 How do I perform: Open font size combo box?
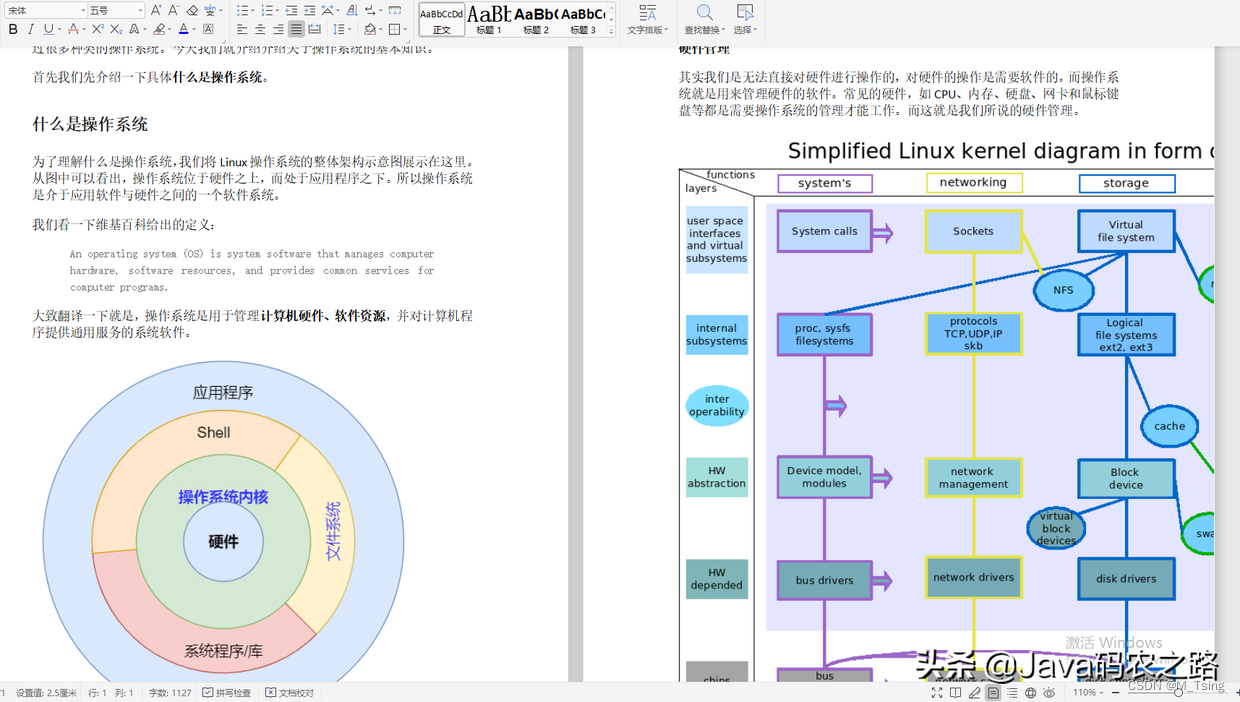coord(116,10)
